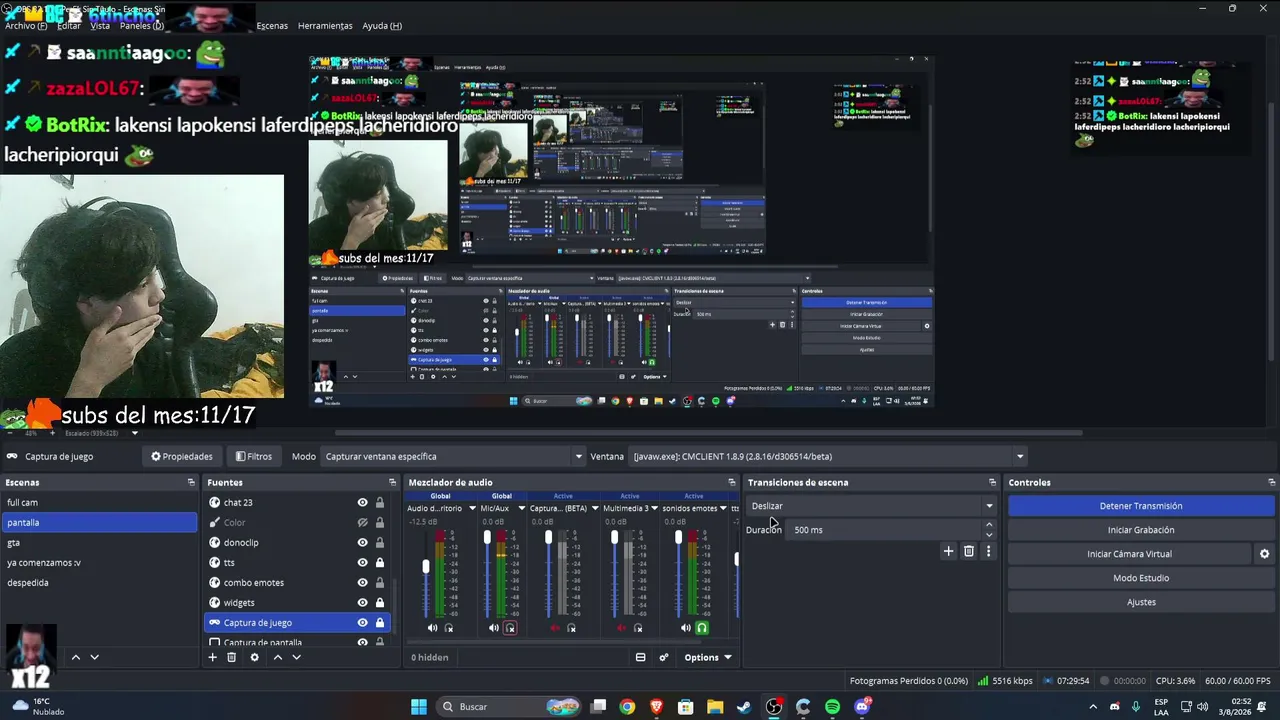Open capture mode dropdown 'Capturar ventana específica'
This screenshot has width=1280, height=720.
tap(453, 456)
